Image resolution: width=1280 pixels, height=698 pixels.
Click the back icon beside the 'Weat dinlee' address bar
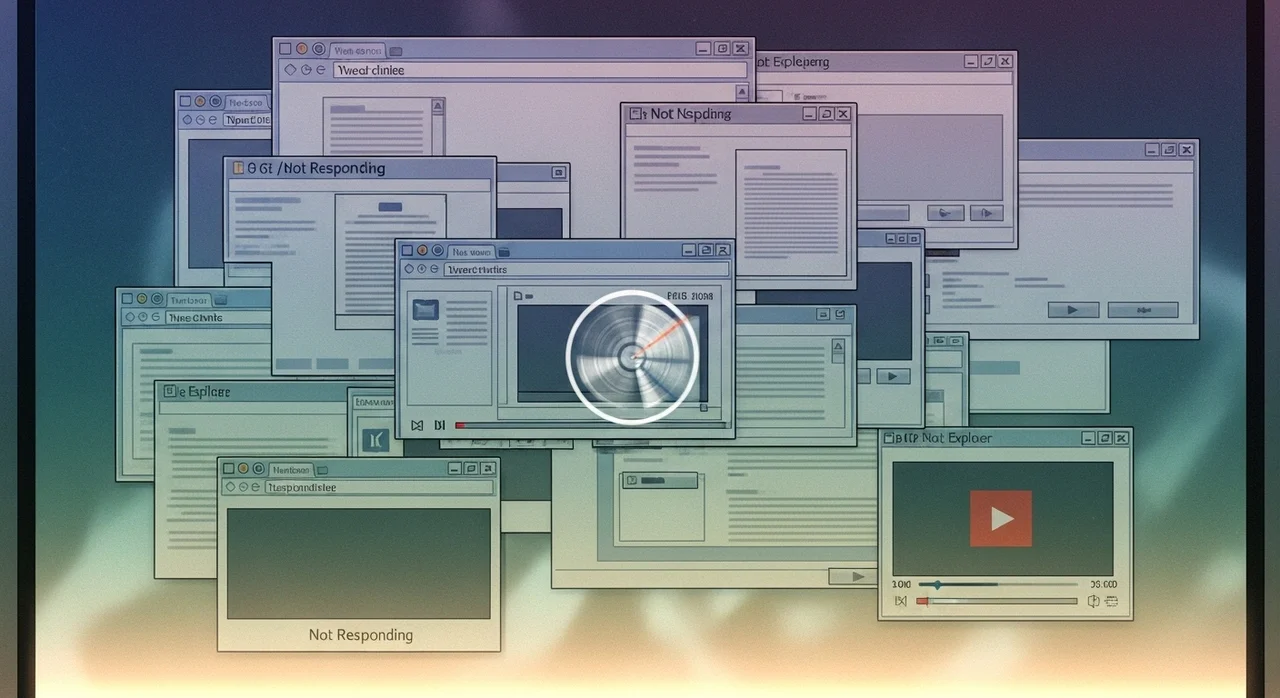pos(290,70)
